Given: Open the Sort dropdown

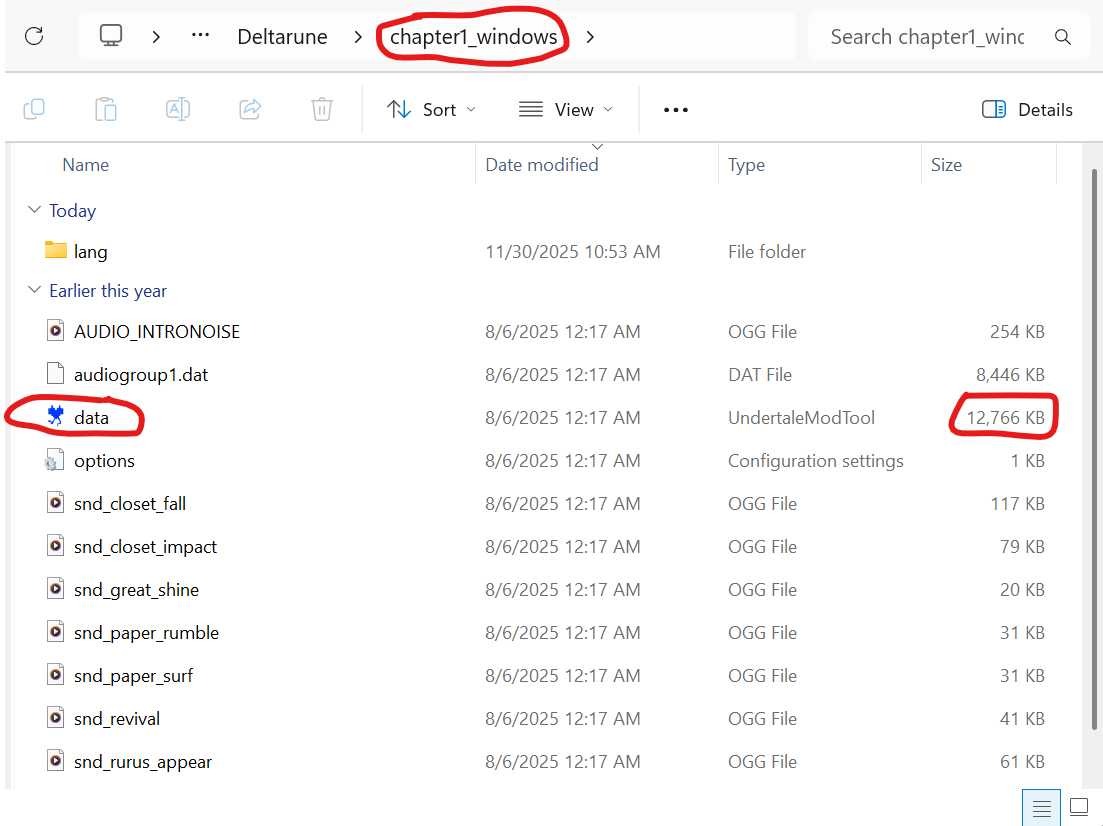Looking at the screenshot, I should 431,110.
